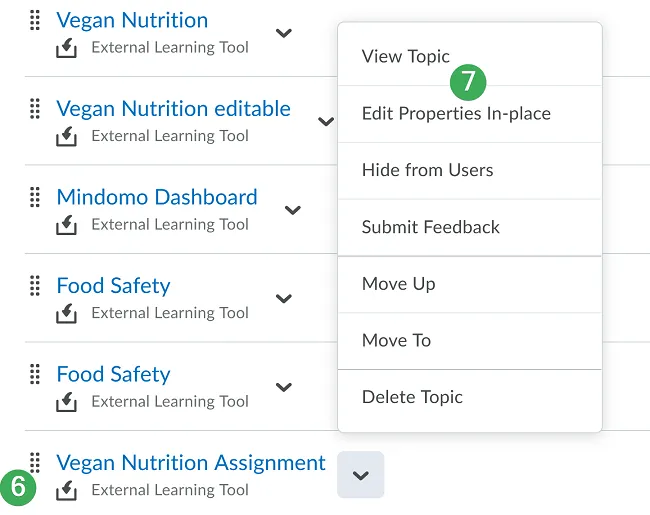Click the External Learning Tool icon under Vegan Nutrition Assignment
This screenshot has height=515, width=650.
coord(67,490)
